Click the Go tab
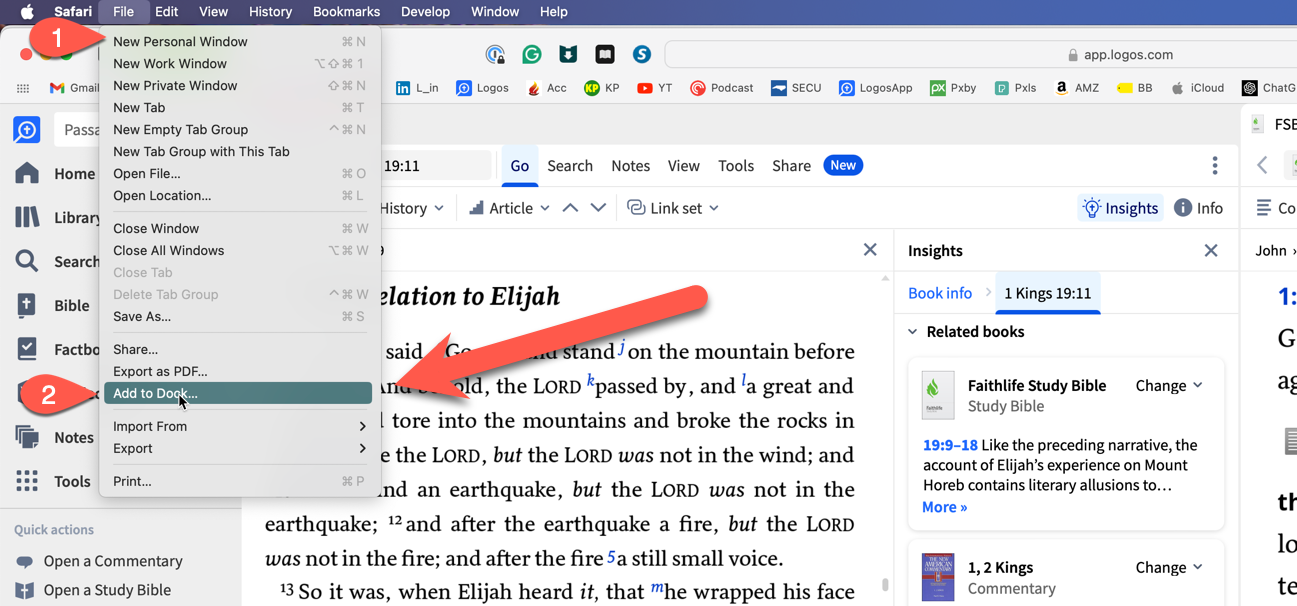1297x606 pixels. click(x=520, y=166)
